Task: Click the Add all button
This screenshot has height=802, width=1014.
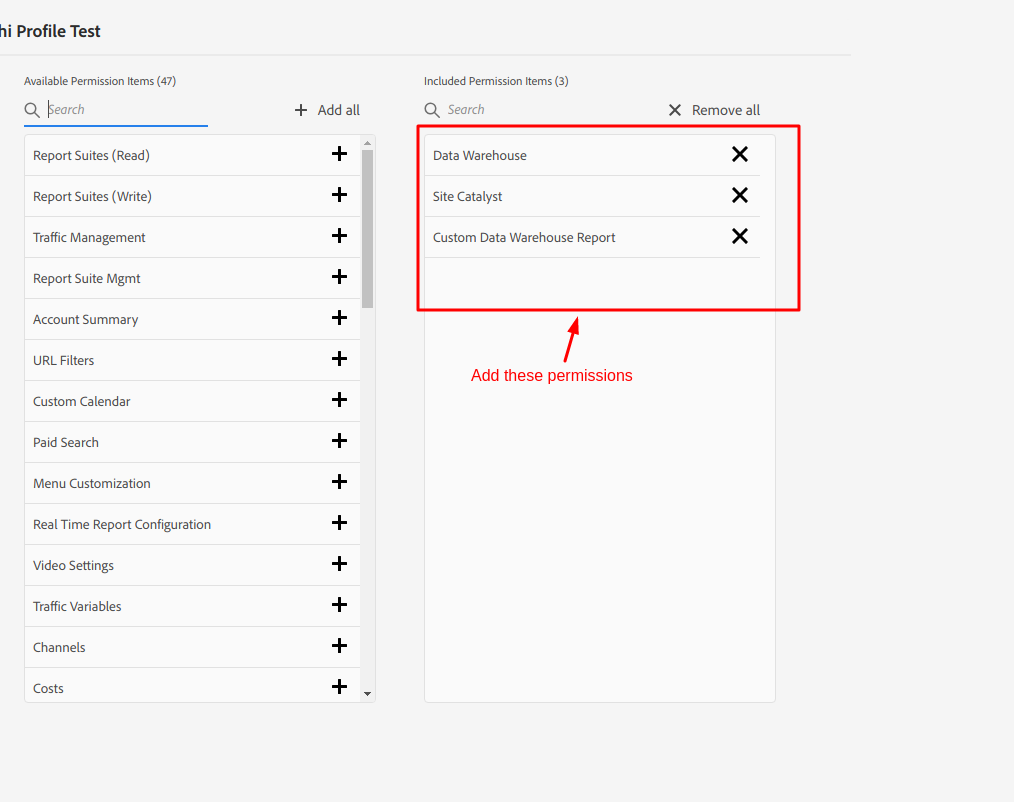Action: (x=326, y=110)
